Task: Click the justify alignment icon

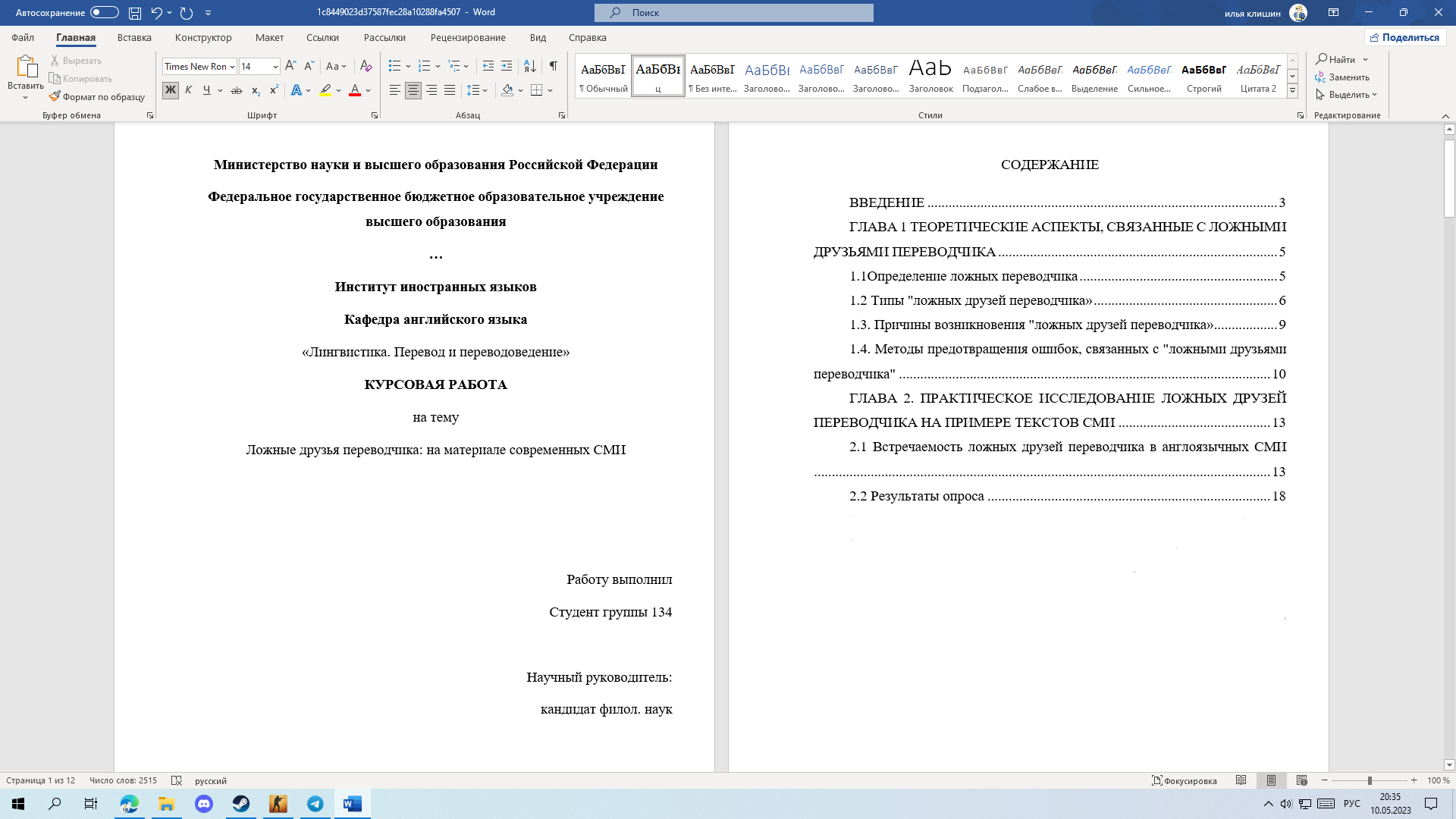Action: [450, 90]
